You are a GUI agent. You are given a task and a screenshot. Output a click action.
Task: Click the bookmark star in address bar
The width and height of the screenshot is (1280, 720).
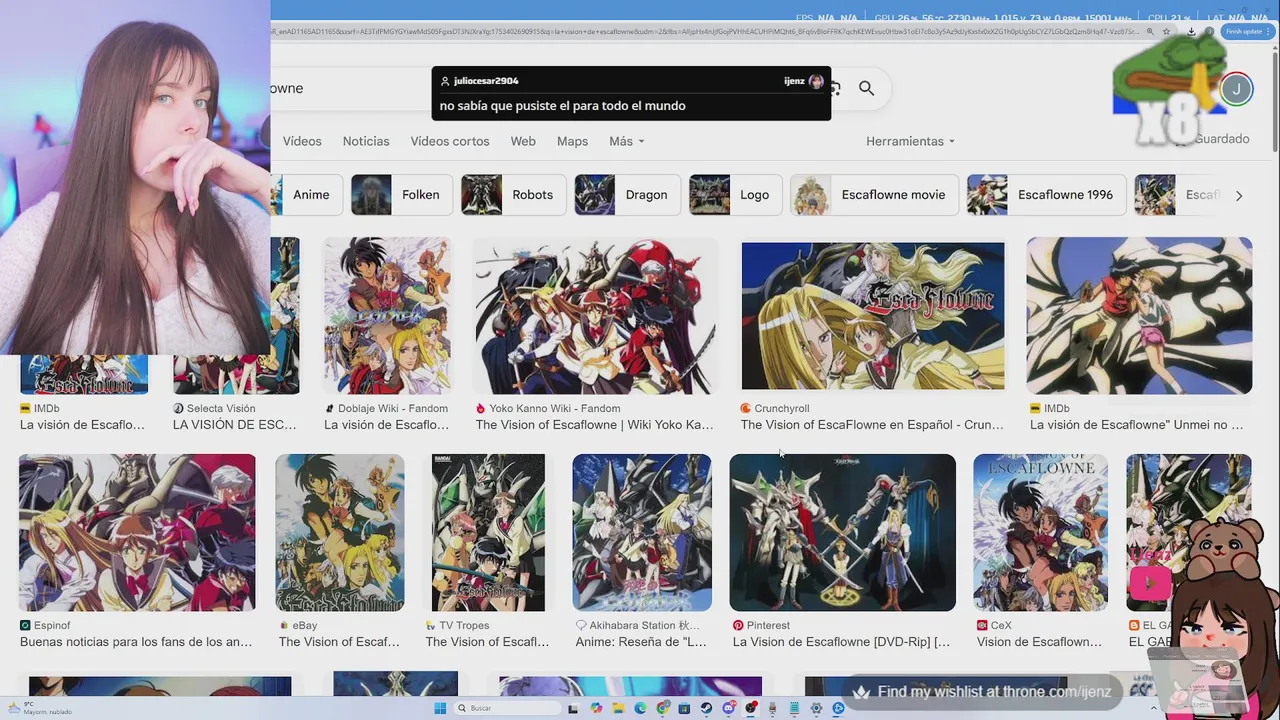1166,31
